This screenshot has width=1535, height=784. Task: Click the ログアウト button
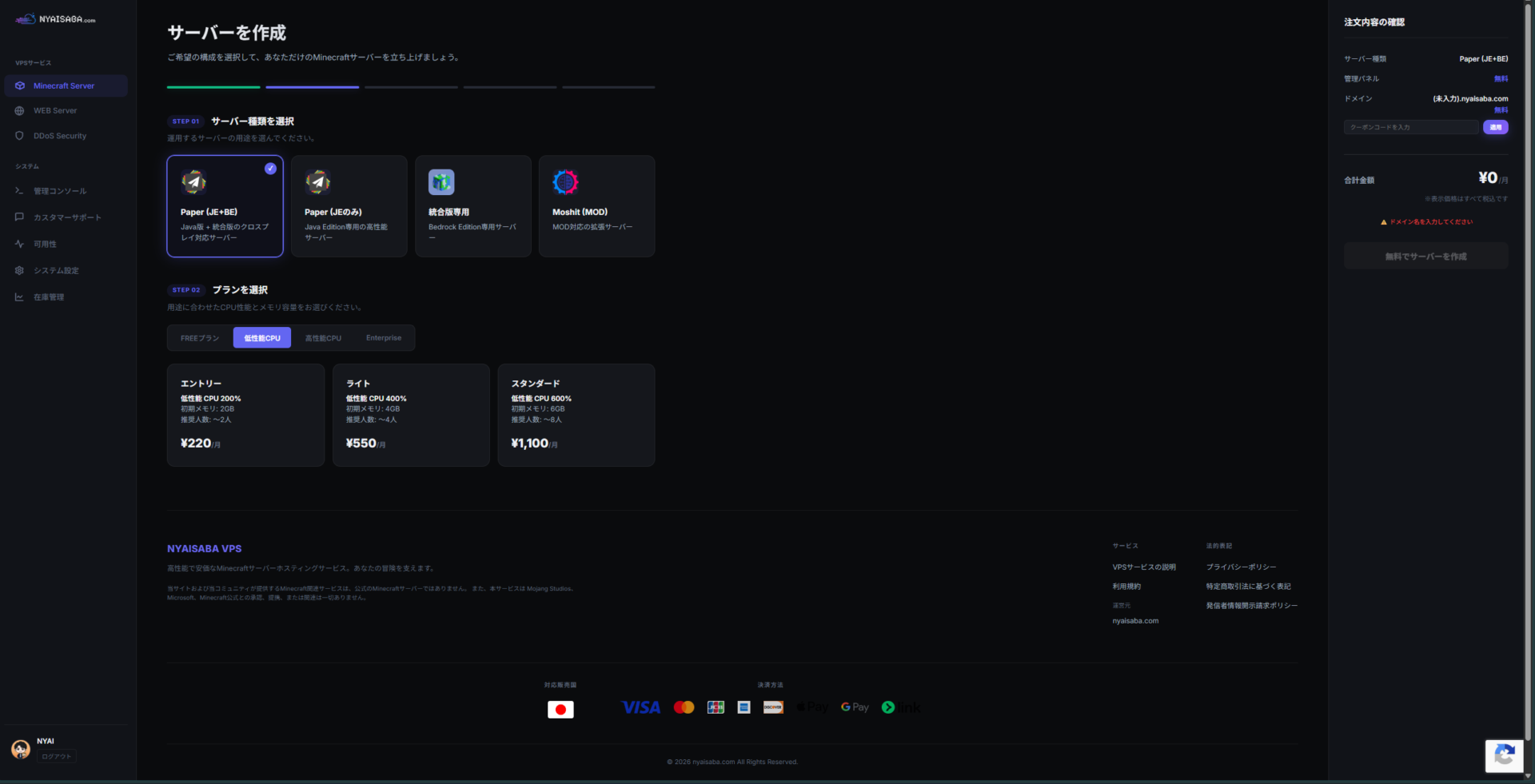coord(56,757)
